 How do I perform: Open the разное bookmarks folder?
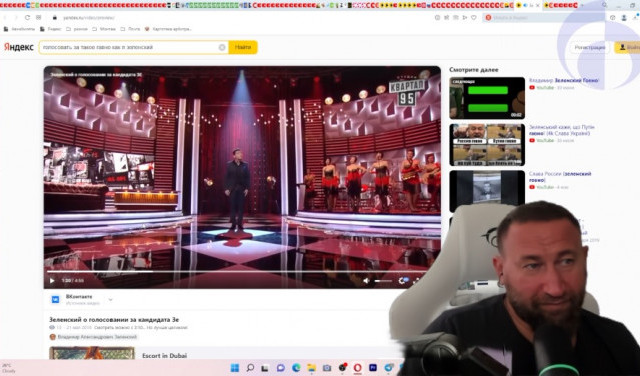coord(77,29)
